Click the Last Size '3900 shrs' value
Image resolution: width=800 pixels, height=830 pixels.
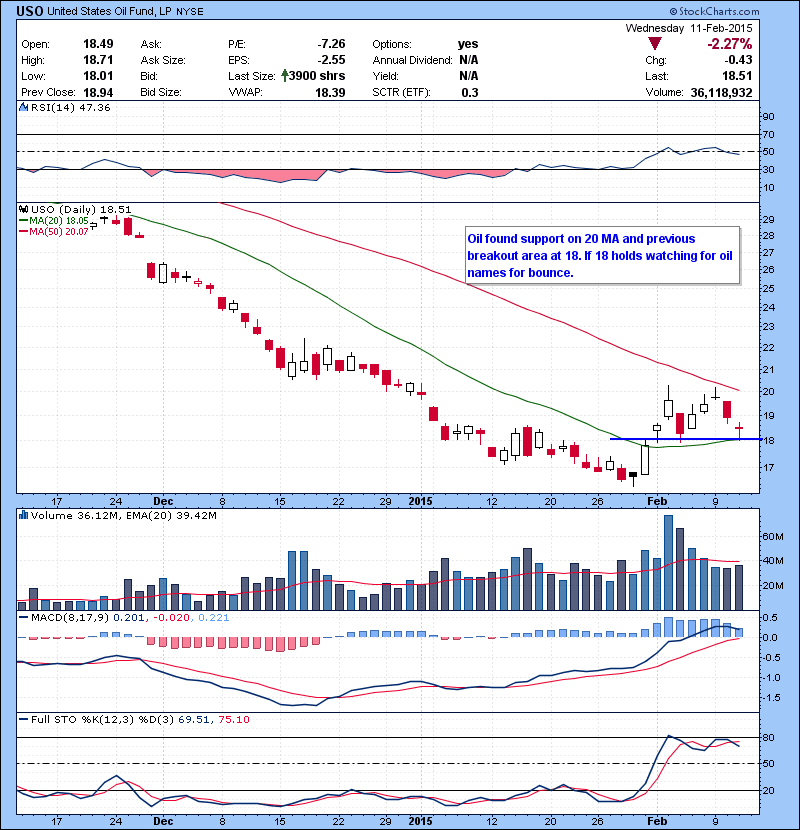click(x=317, y=76)
